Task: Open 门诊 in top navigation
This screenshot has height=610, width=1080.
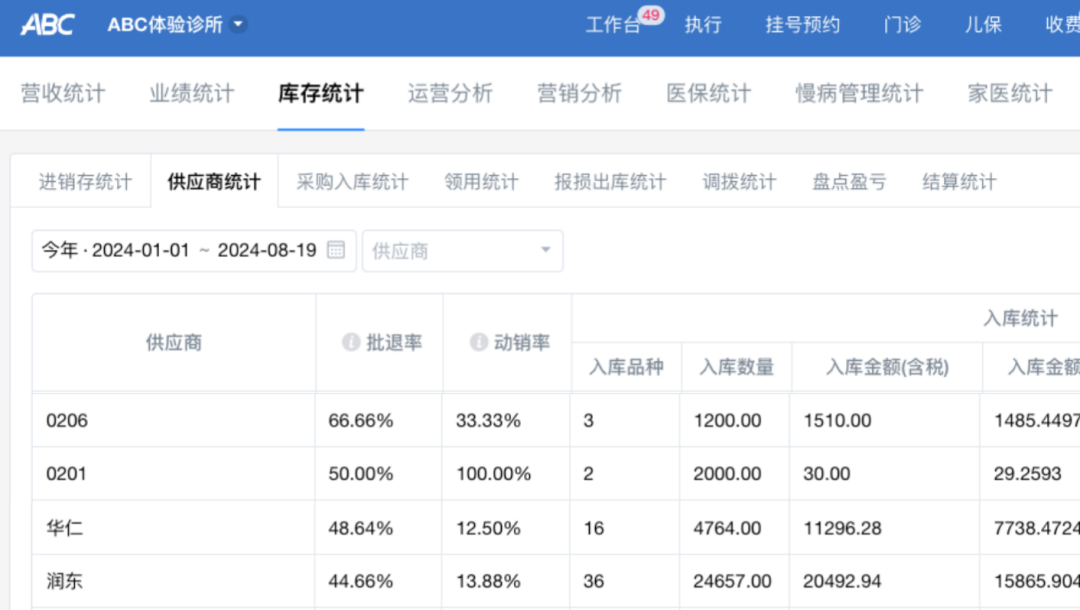Action: (x=902, y=25)
